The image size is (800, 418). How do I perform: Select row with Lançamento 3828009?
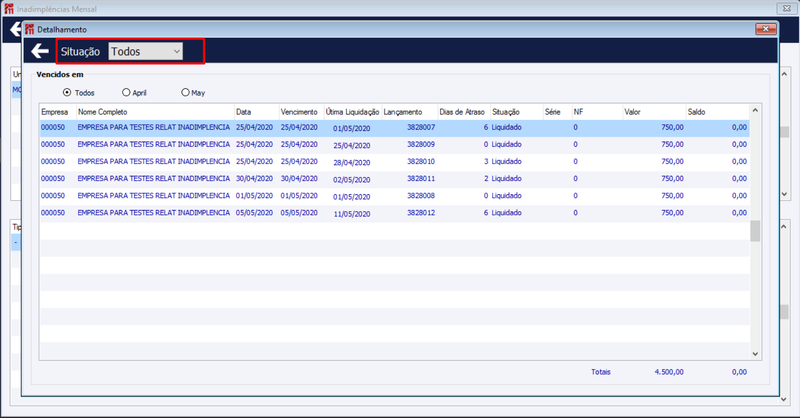(x=394, y=144)
